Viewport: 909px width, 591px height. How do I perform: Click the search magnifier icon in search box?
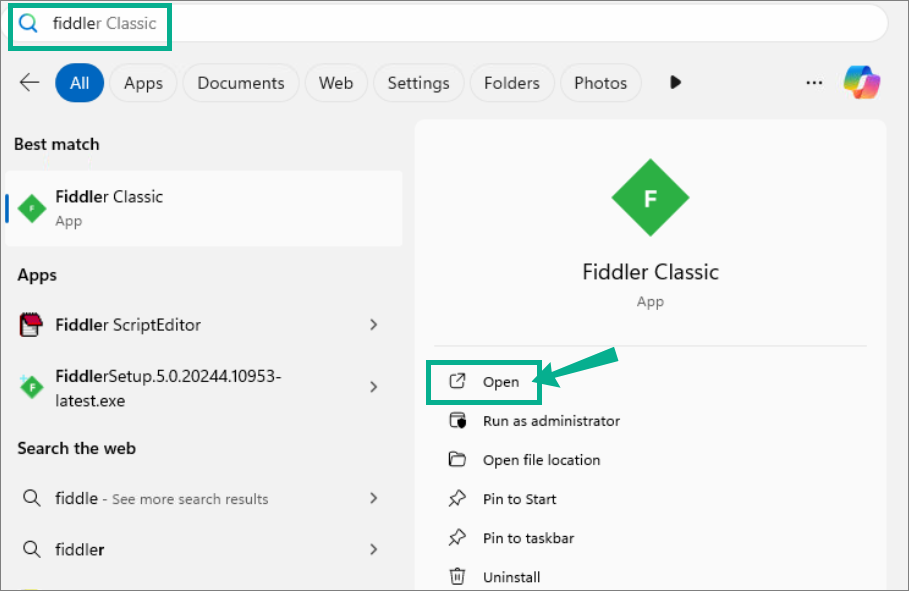pos(29,23)
